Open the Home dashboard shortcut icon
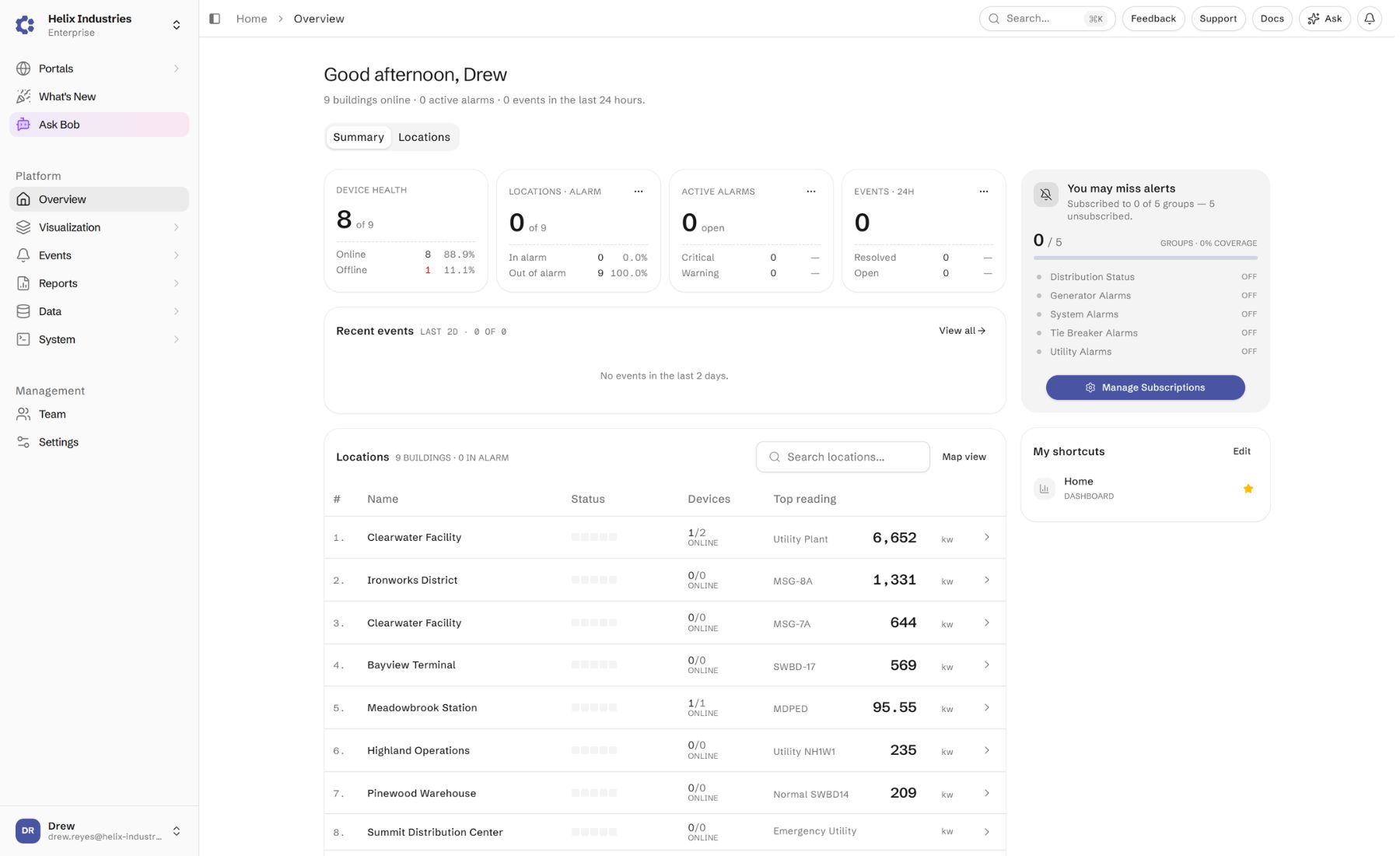This screenshot has height=856, width=1400. 1044,489
